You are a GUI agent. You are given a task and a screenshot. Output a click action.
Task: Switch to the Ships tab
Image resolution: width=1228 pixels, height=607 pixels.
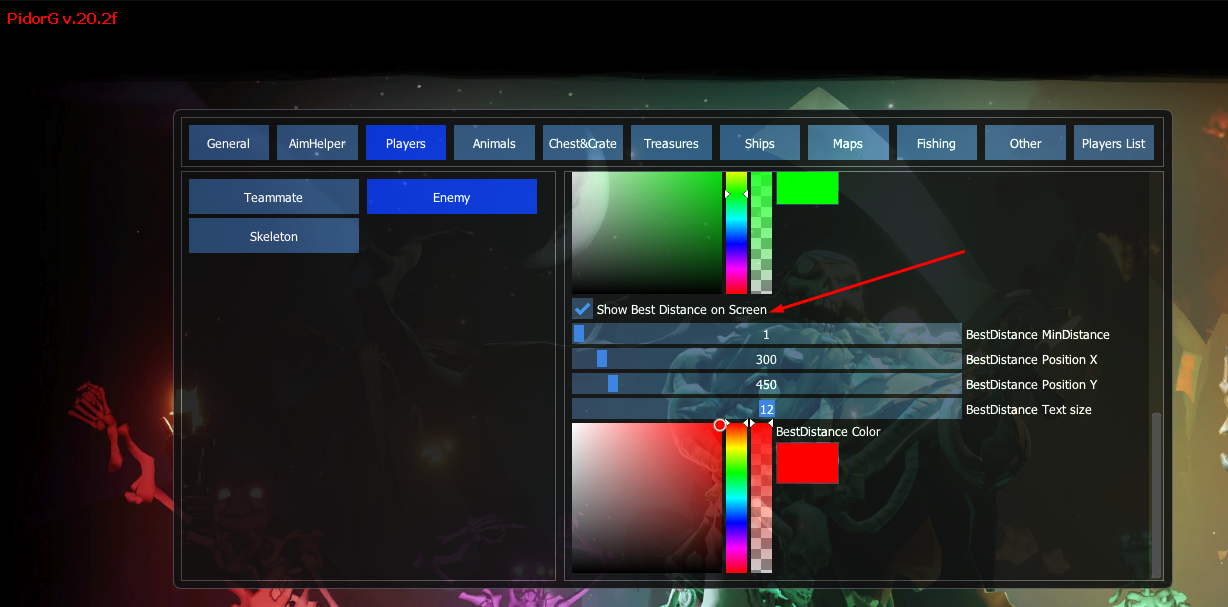(x=760, y=143)
